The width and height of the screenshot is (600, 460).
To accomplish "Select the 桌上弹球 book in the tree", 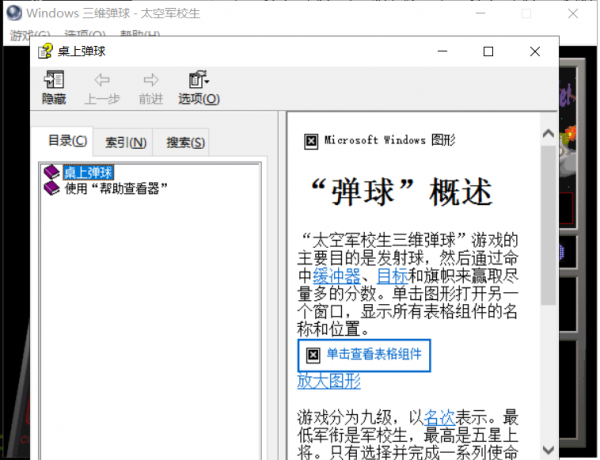I will click(88, 173).
